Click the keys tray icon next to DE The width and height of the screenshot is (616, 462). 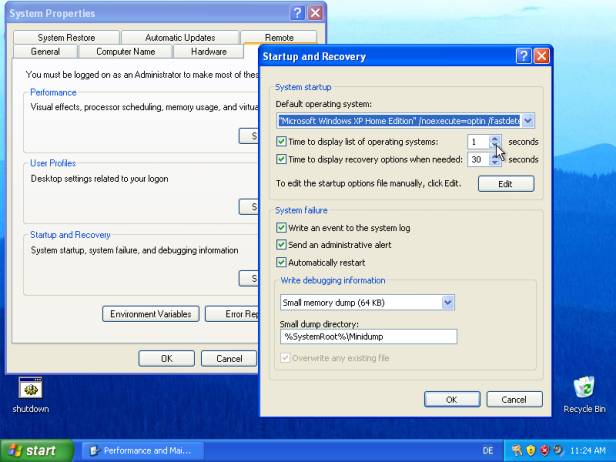point(517,450)
